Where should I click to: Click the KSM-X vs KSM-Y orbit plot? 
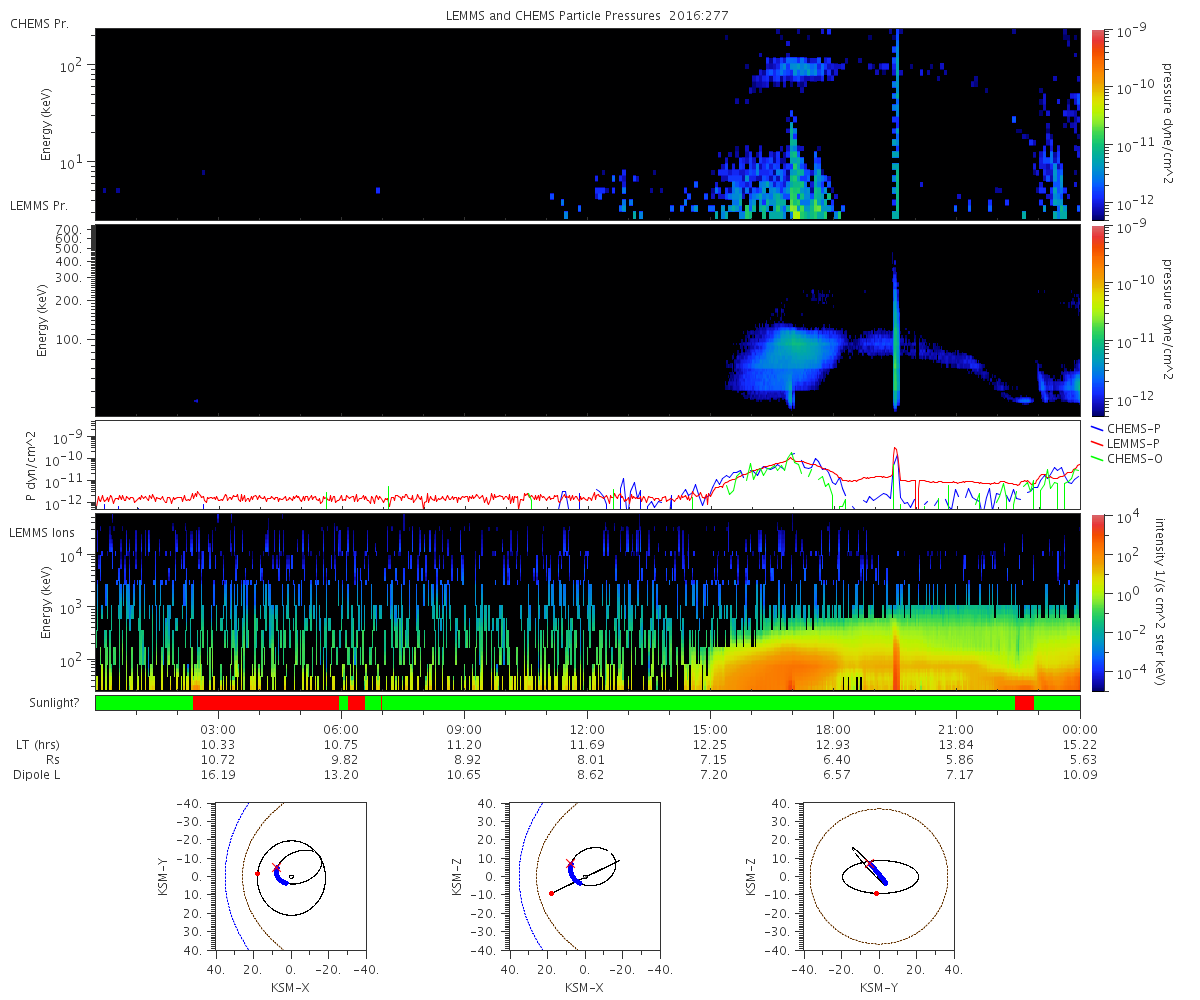tap(290, 876)
